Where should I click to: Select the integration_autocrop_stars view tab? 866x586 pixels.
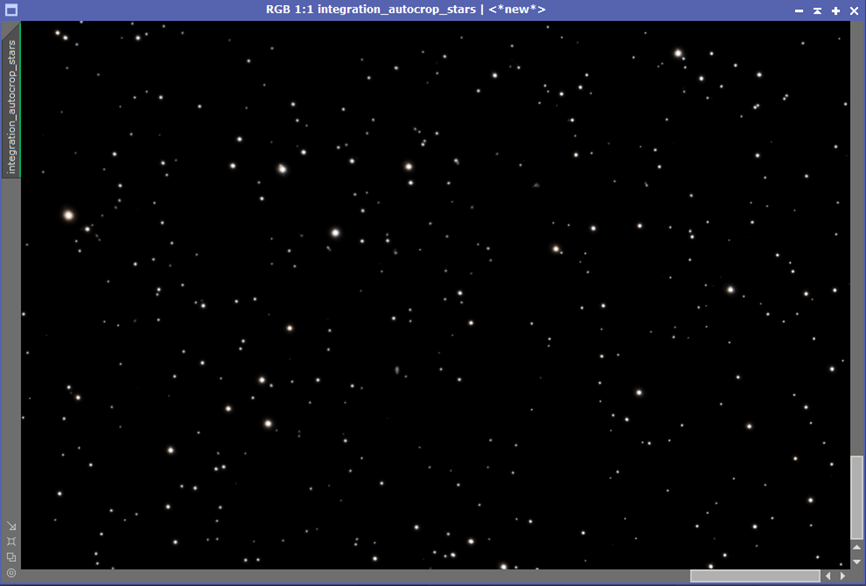(11, 101)
